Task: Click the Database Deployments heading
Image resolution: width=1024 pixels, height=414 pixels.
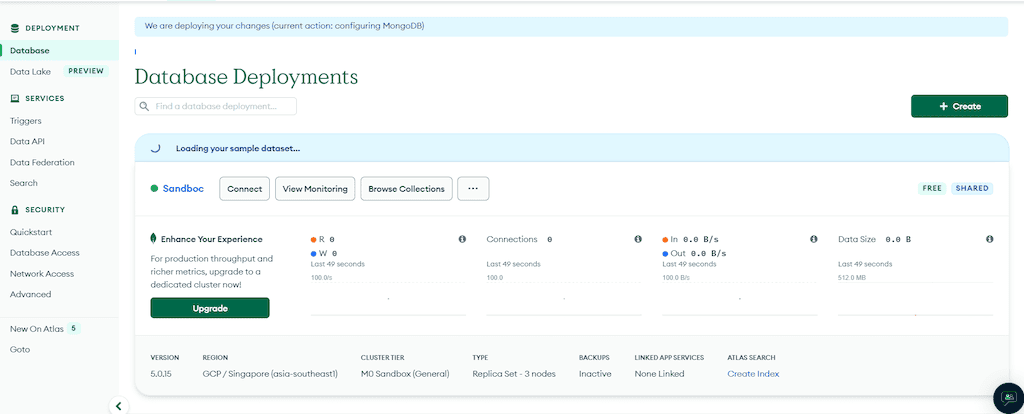Action: click(x=246, y=77)
